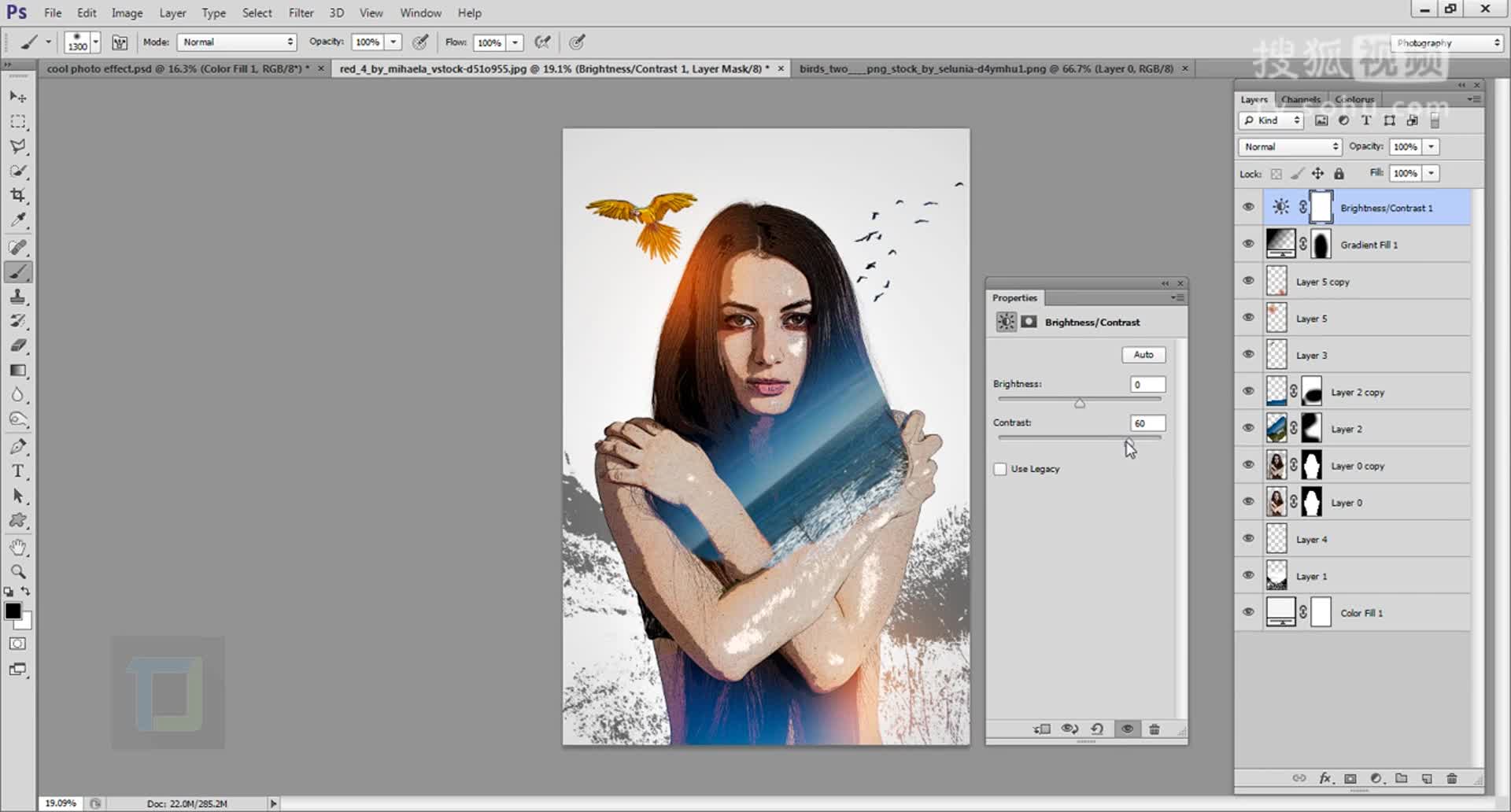Switch to cool photo effect.psd document tab
The height and width of the screenshot is (812, 1511).
178,68
